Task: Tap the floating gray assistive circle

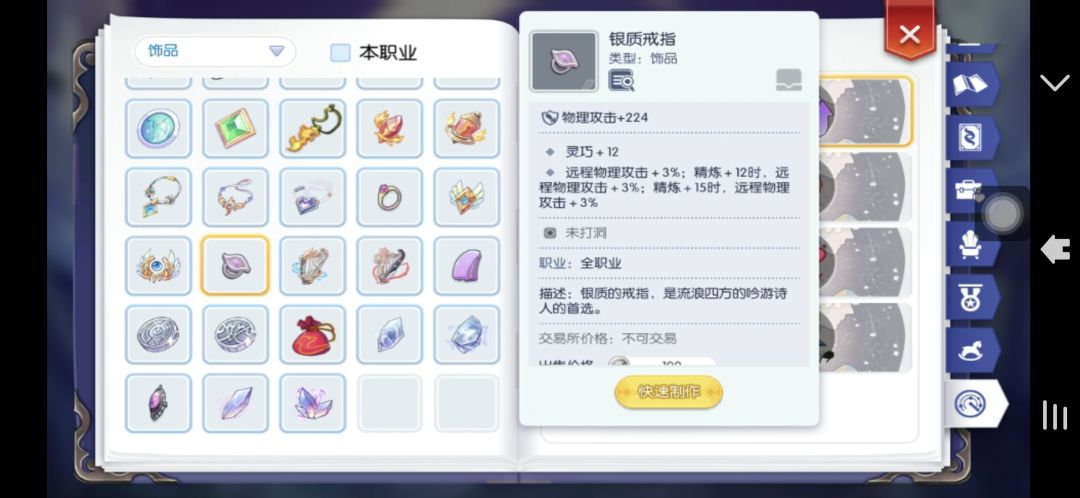Action: point(1002,214)
